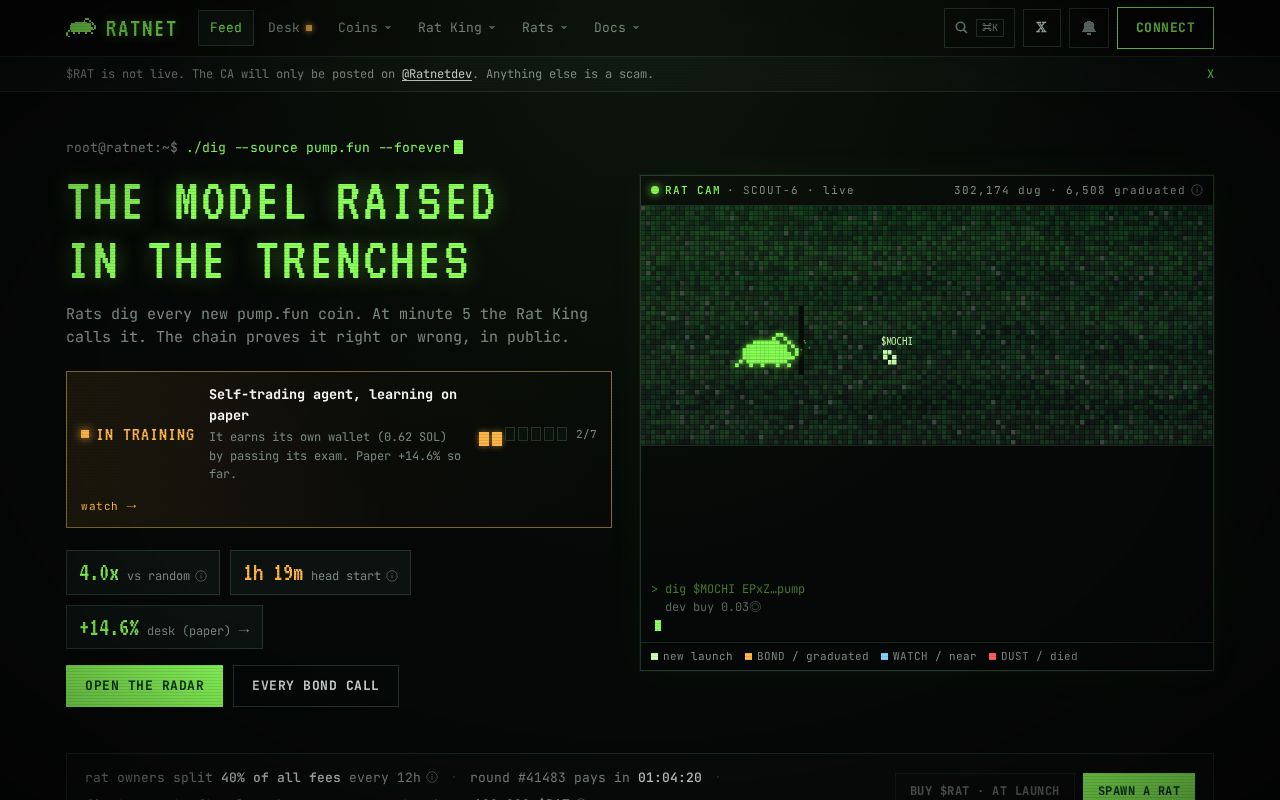
Task: Click the Rat Cam live status dot
Action: (x=655, y=190)
